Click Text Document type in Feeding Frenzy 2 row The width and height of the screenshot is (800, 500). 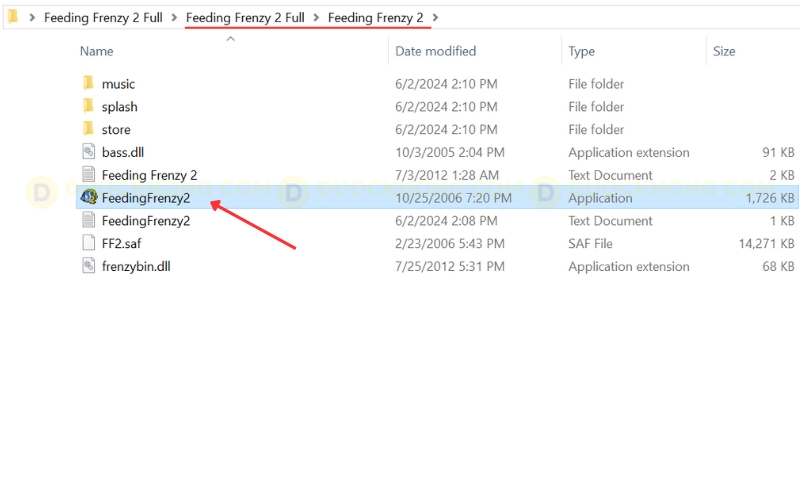(x=610, y=175)
